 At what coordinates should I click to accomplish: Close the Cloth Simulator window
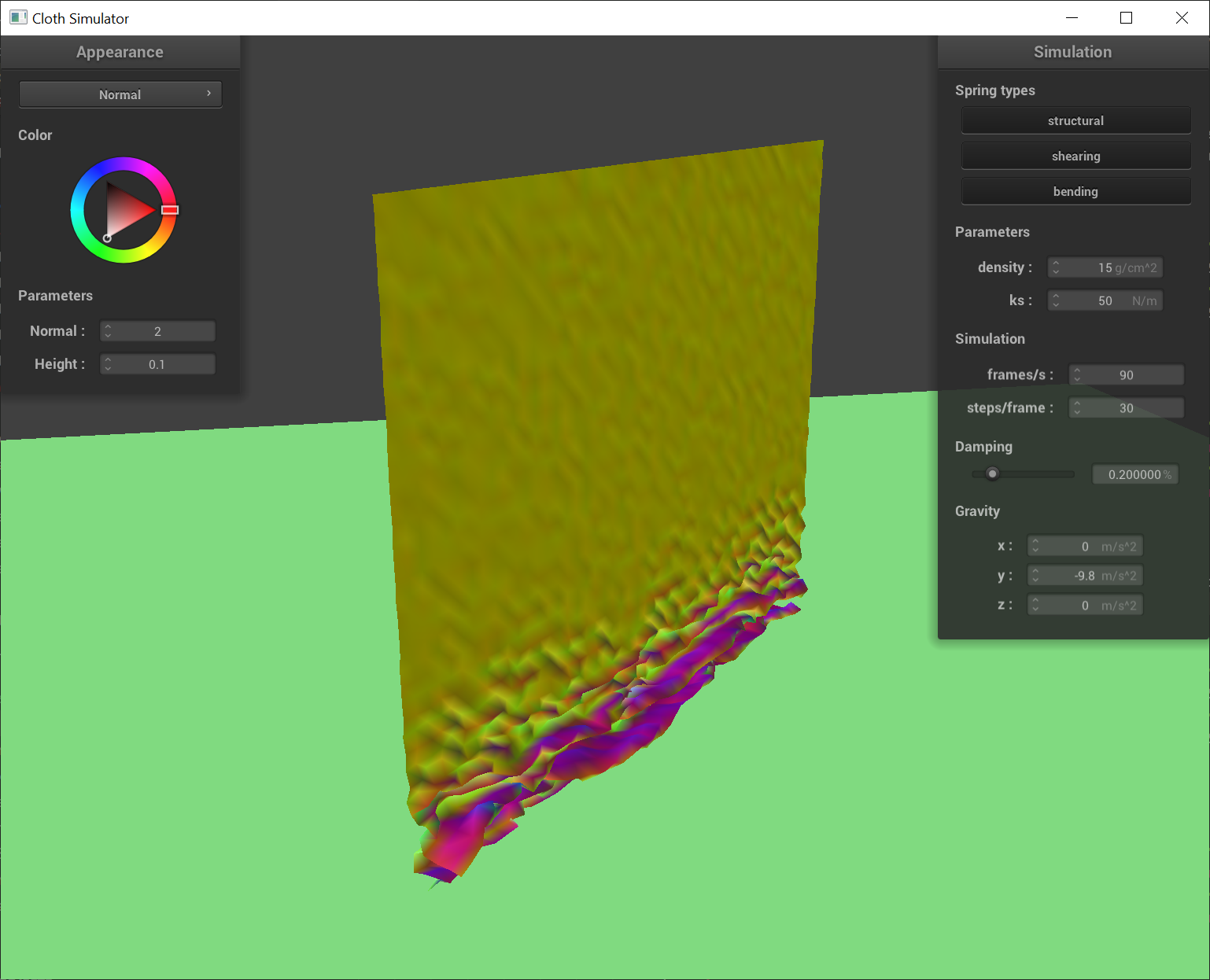point(1182,17)
